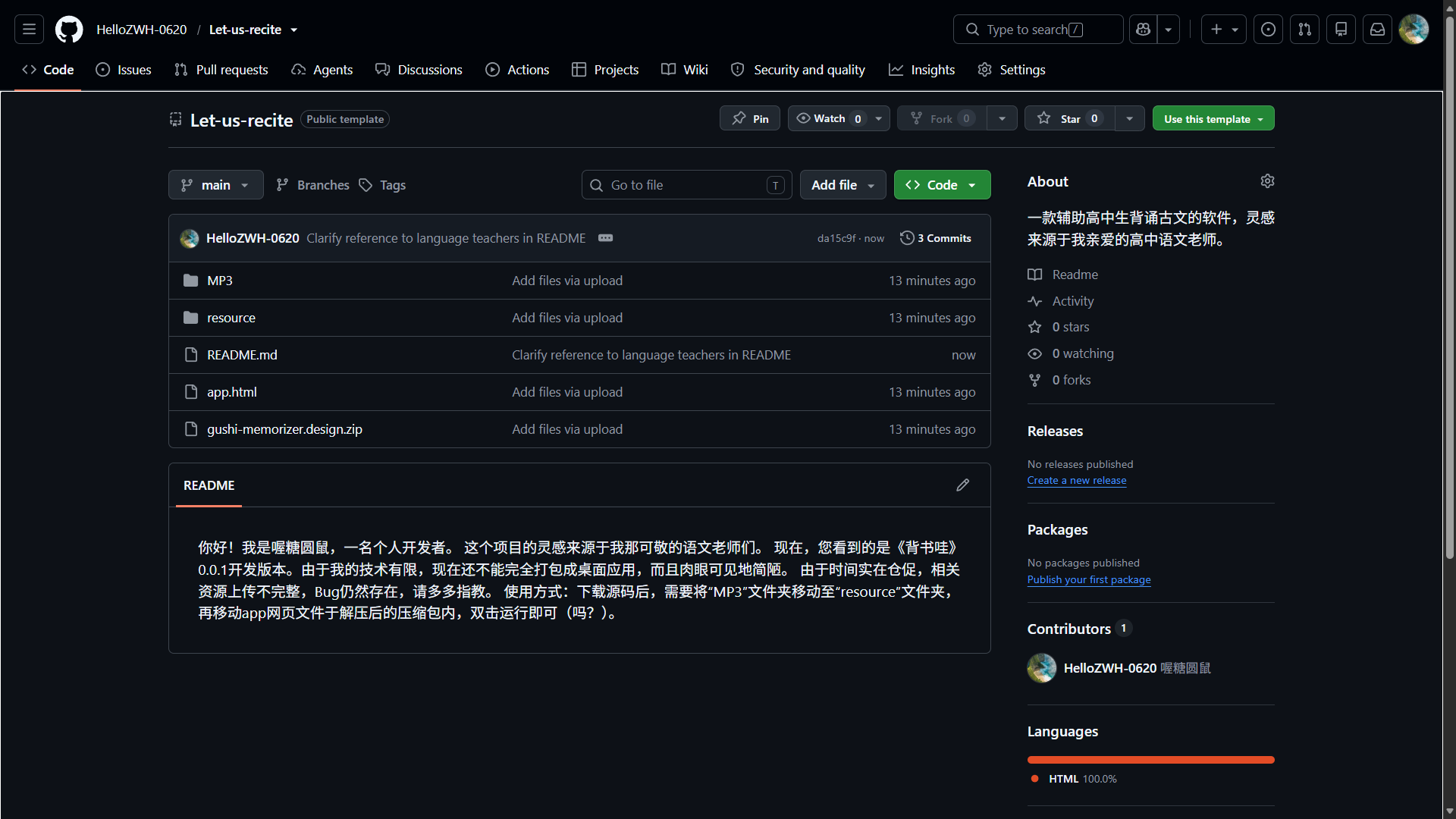Open the Pull requests tab
The height and width of the screenshot is (819, 1456).
tap(221, 70)
